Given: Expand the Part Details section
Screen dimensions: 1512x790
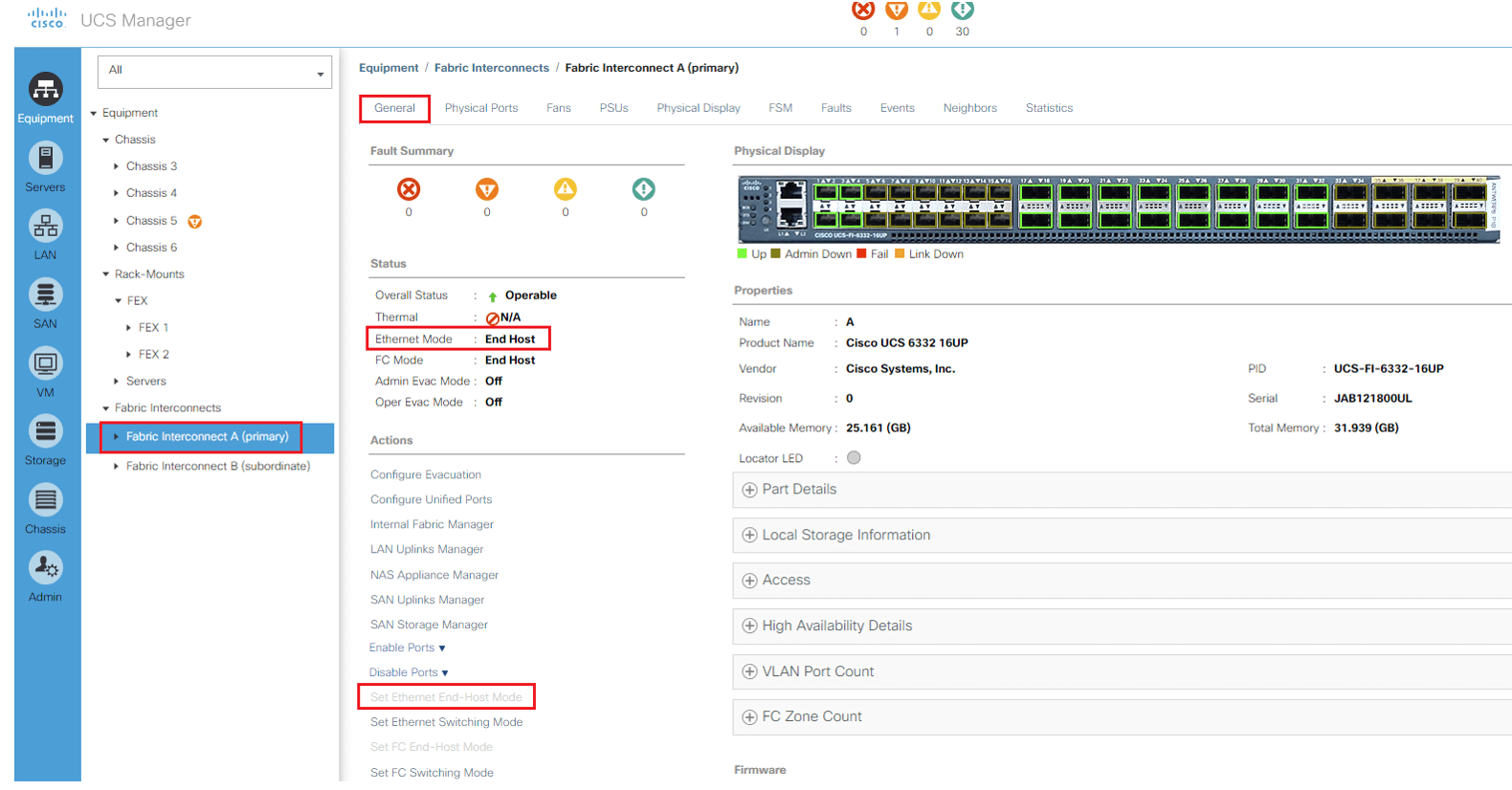Looking at the screenshot, I should tap(749, 490).
